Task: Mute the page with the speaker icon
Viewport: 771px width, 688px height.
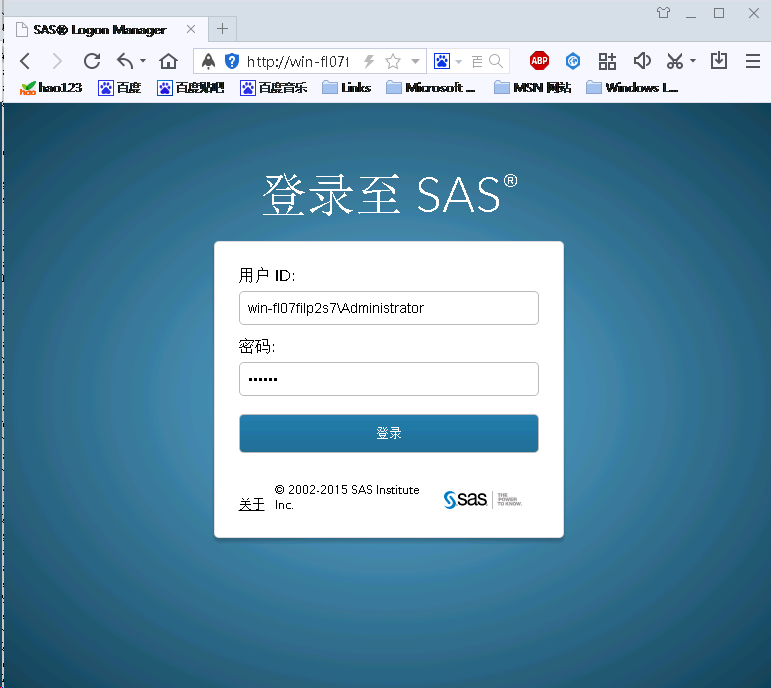Action: pyautogui.click(x=642, y=61)
